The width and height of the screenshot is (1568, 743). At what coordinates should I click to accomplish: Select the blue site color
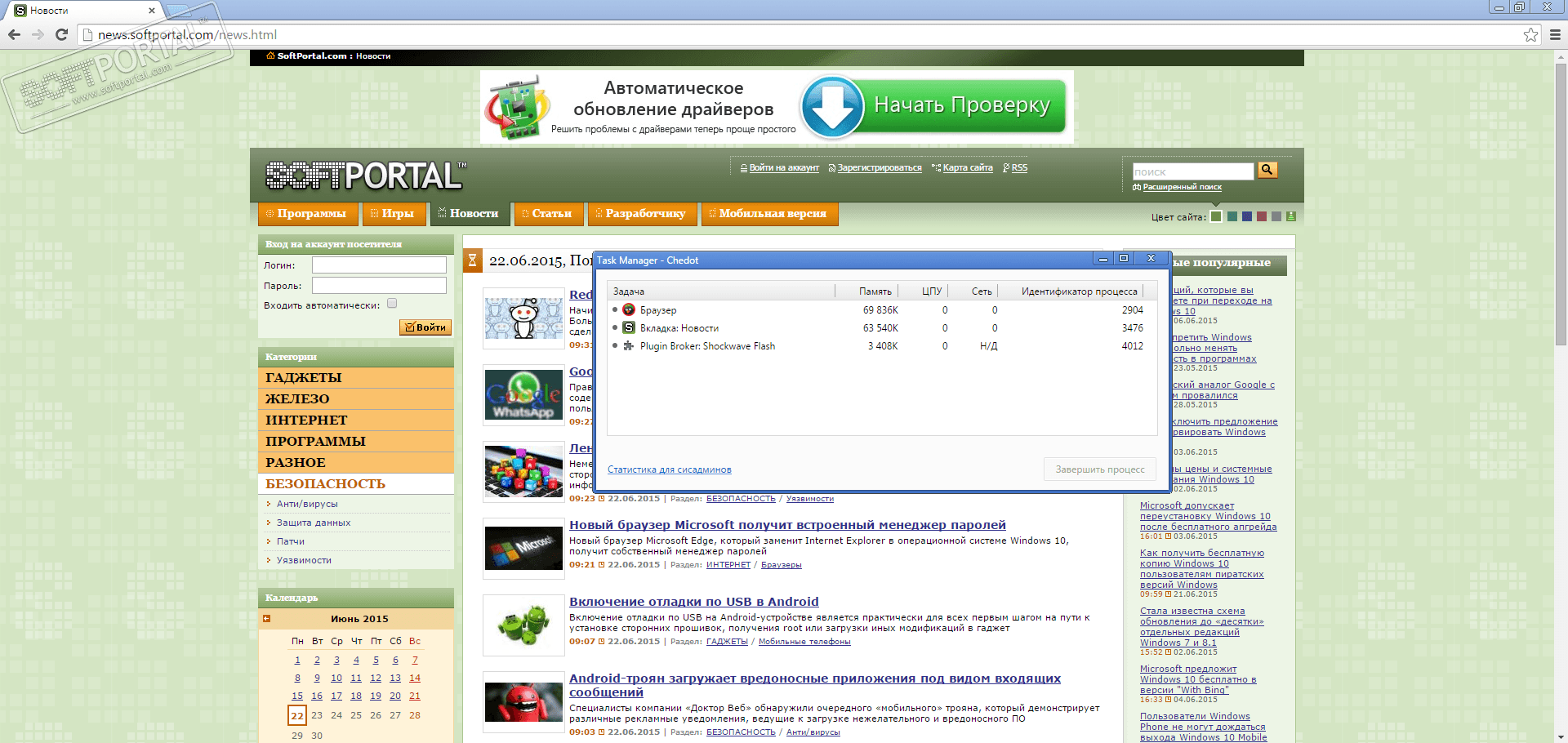pos(1247,216)
